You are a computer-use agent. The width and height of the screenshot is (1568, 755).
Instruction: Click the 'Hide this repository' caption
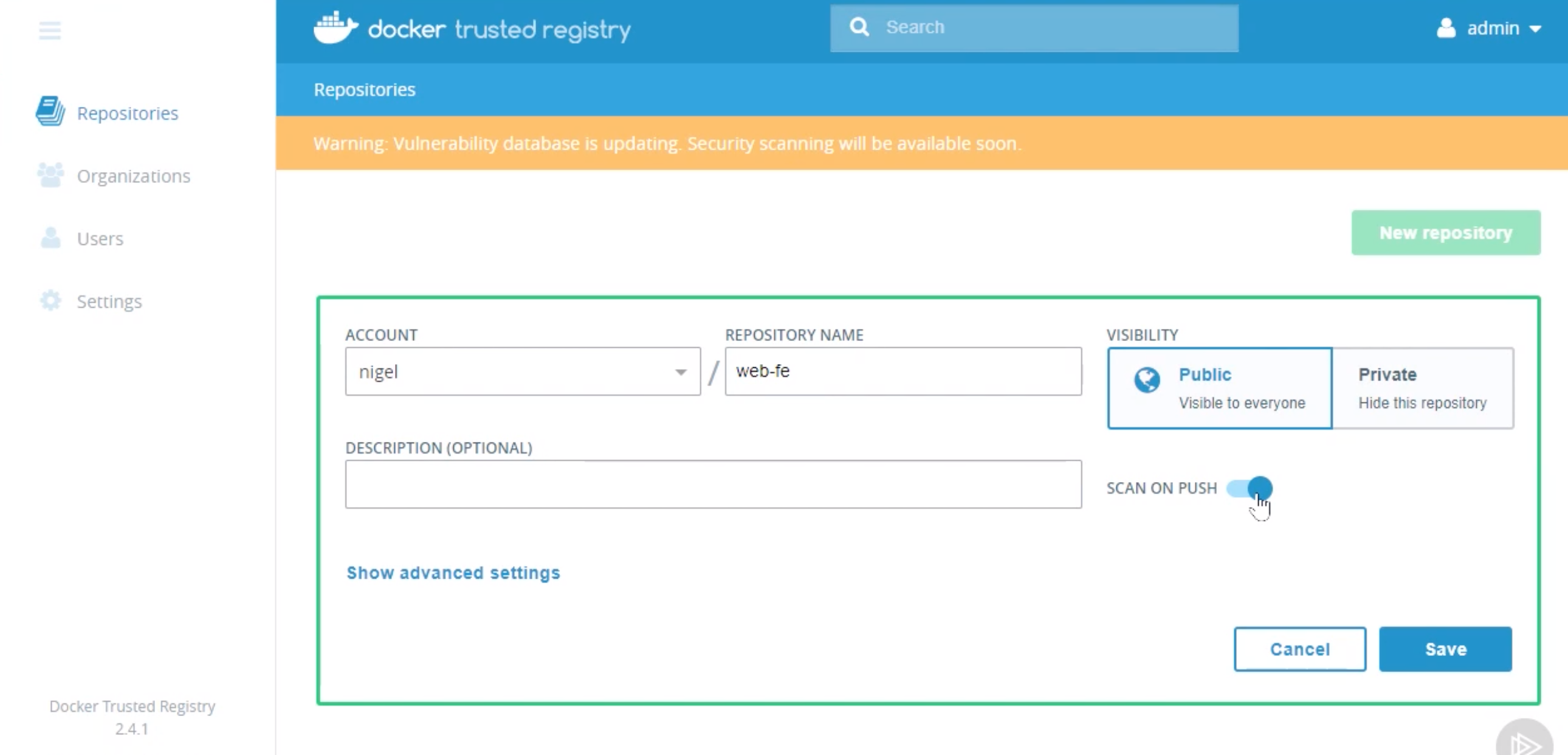pos(1423,403)
